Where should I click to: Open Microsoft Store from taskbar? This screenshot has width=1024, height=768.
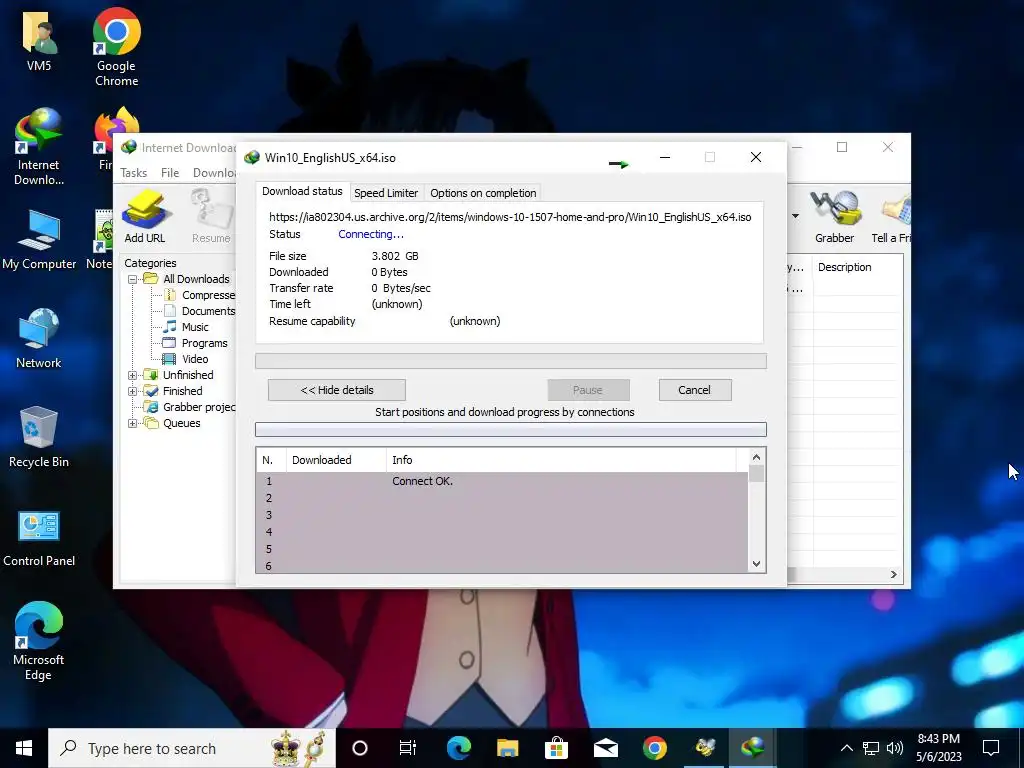point(556,748)
